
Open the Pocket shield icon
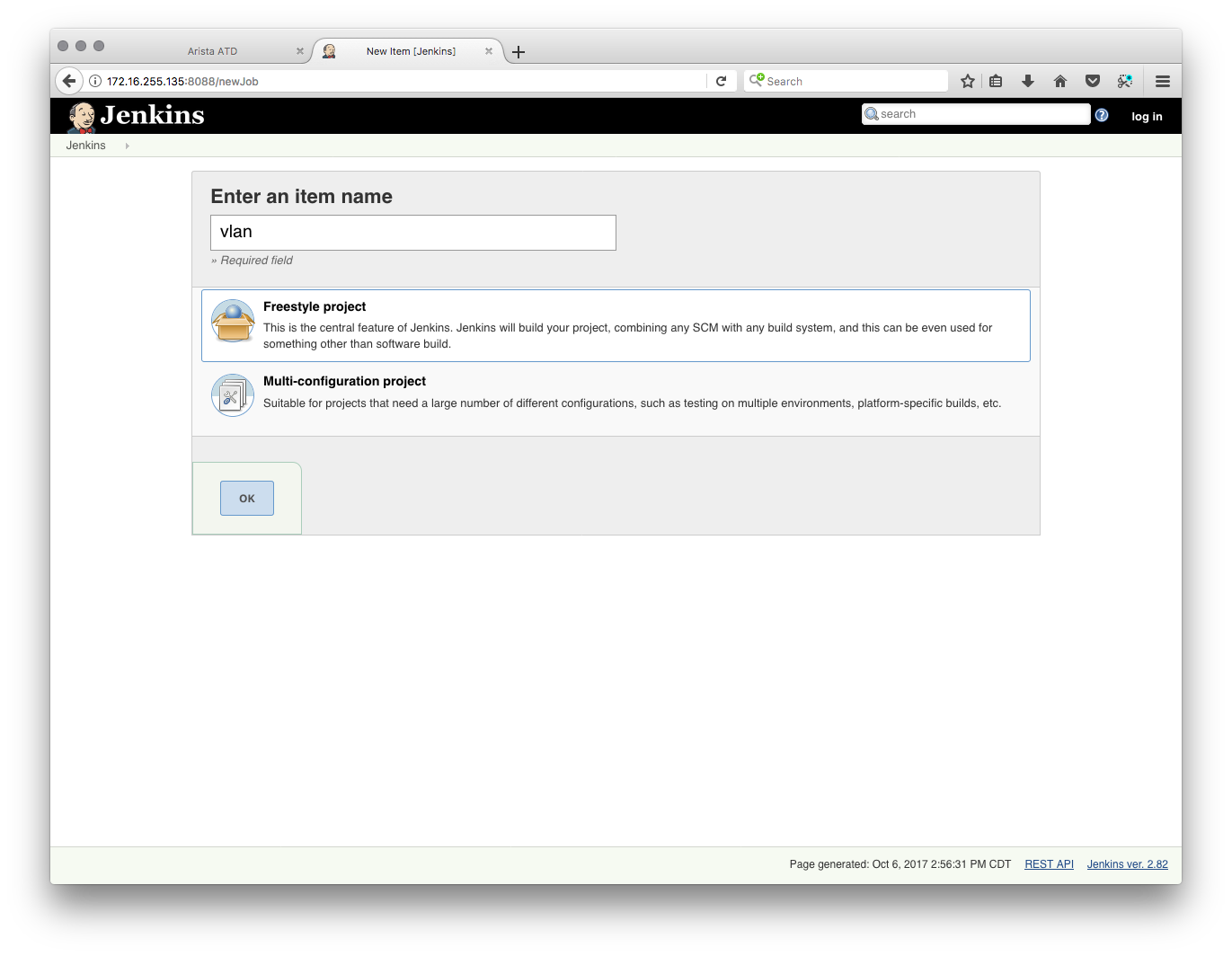pyautogui.click(x=1093, y=82)
